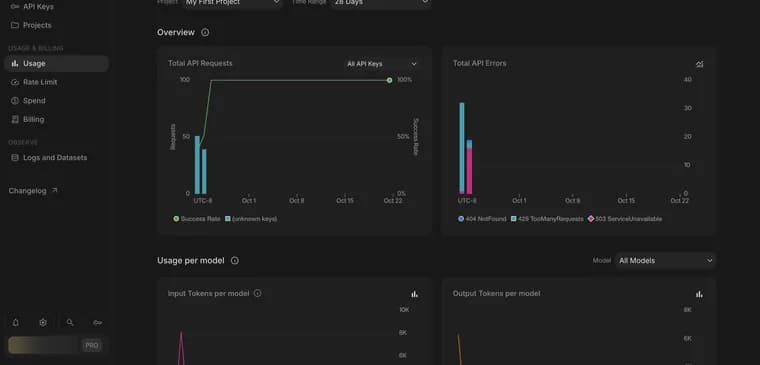
Task: Click the tallest teal bar in Total API Errors
Action: pos(462,148)
